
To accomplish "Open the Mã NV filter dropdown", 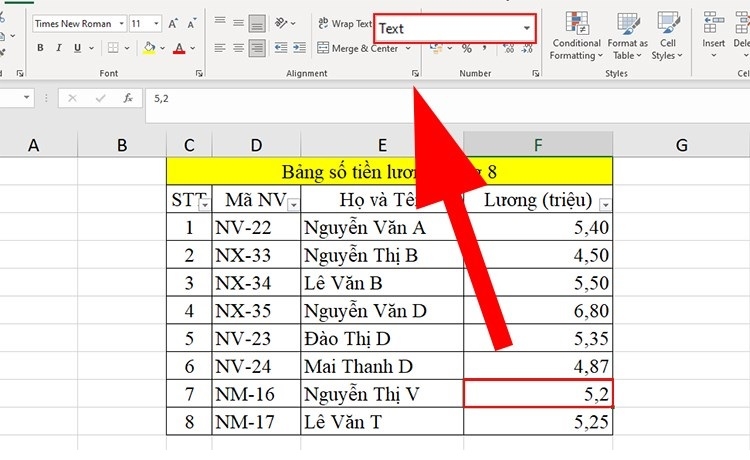I will coord(294,205).
